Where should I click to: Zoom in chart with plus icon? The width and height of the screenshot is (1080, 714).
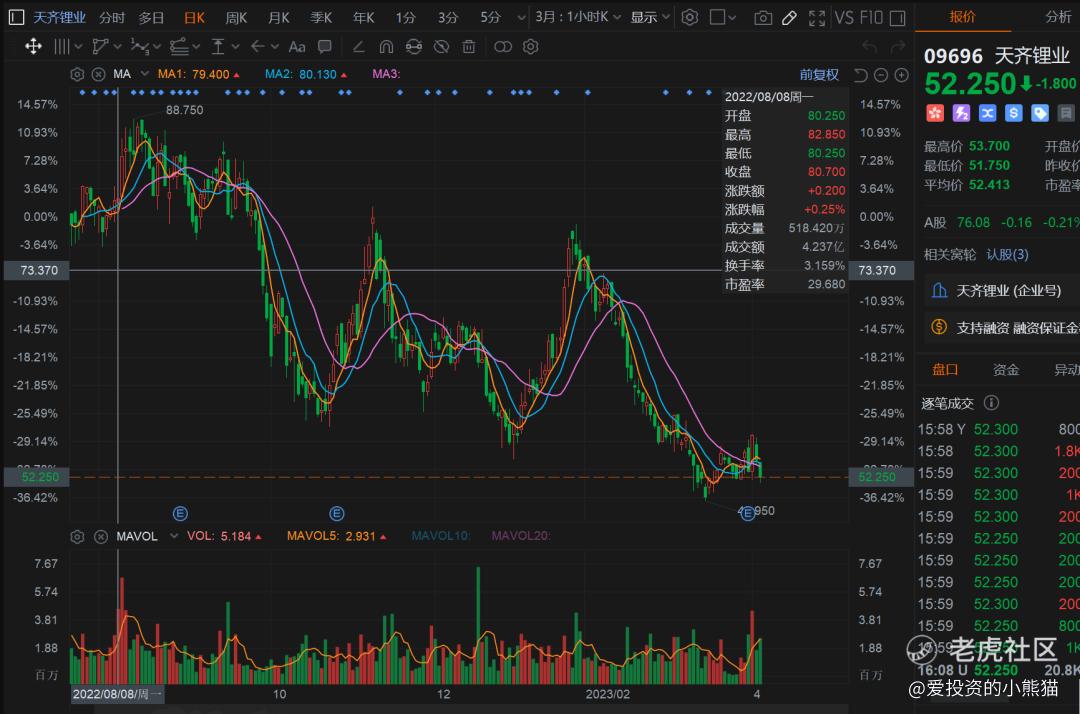tap(902, 75)
